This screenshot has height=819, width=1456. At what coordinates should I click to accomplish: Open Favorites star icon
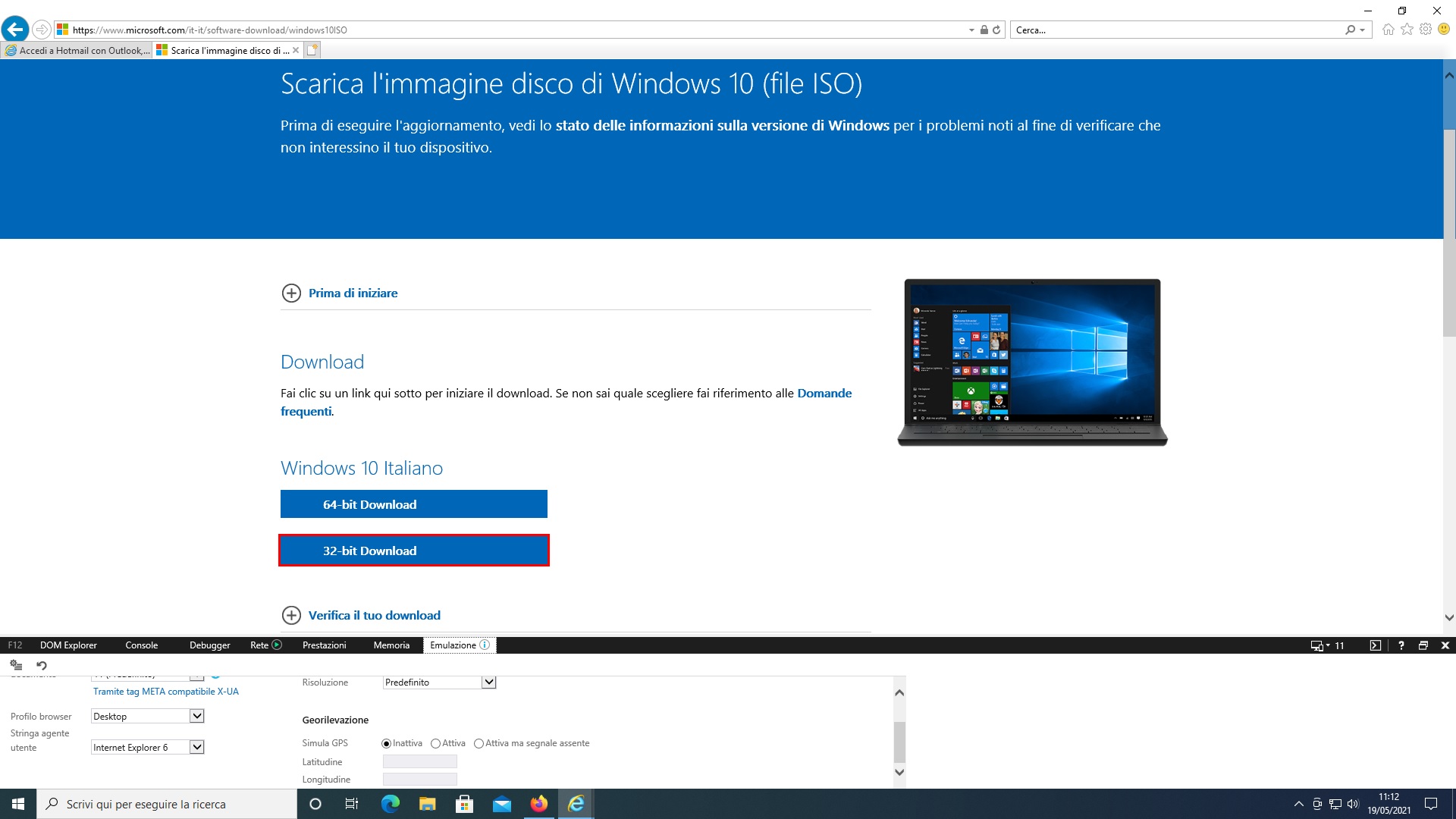1407,30
